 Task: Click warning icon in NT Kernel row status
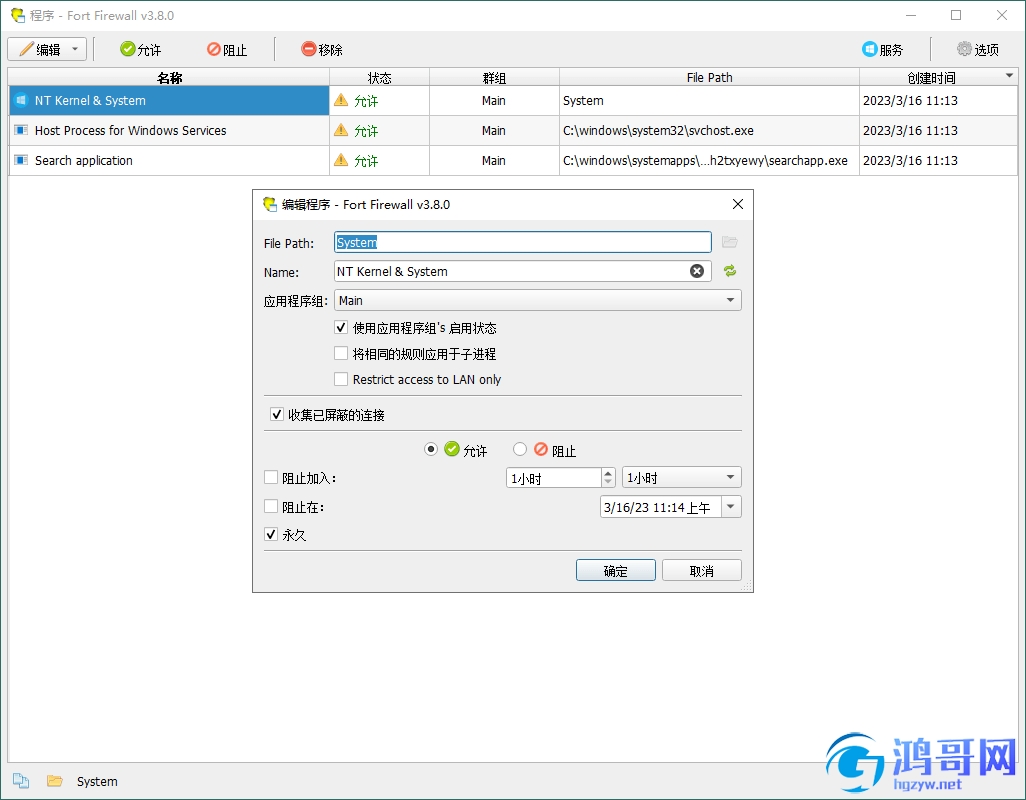click(341, 100)
